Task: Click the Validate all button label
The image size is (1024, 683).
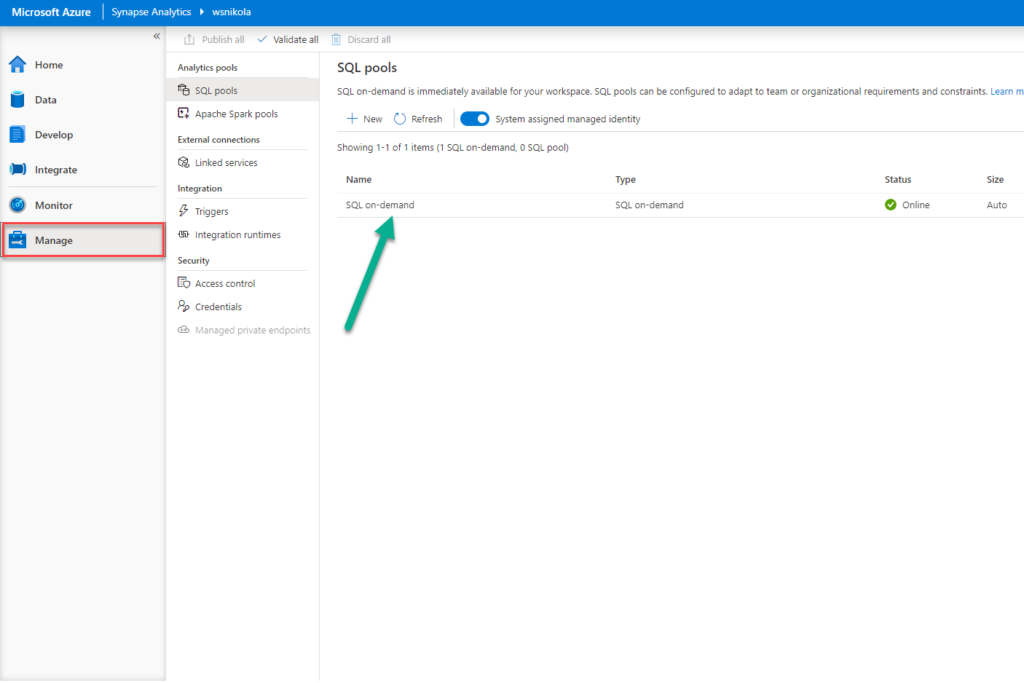Action: click(x=296, y=39)
